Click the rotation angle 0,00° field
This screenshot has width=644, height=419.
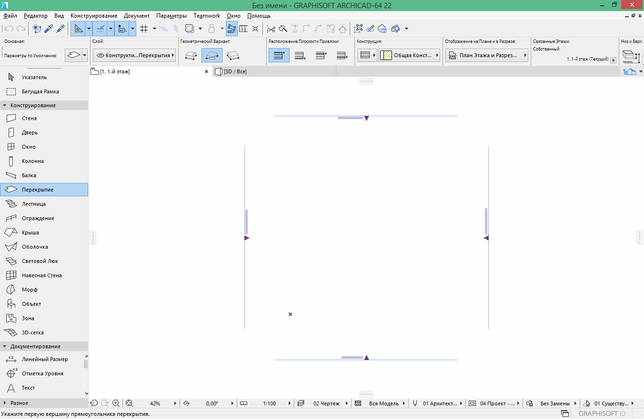tap(212, 403)
